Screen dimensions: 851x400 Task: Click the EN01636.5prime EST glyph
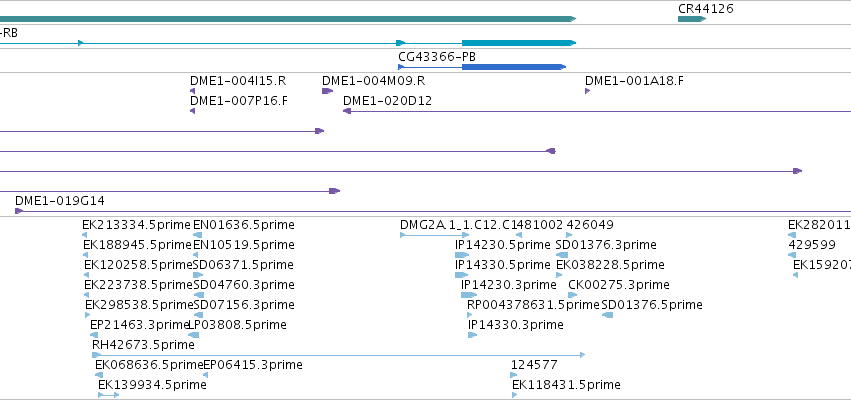[198, 234]
